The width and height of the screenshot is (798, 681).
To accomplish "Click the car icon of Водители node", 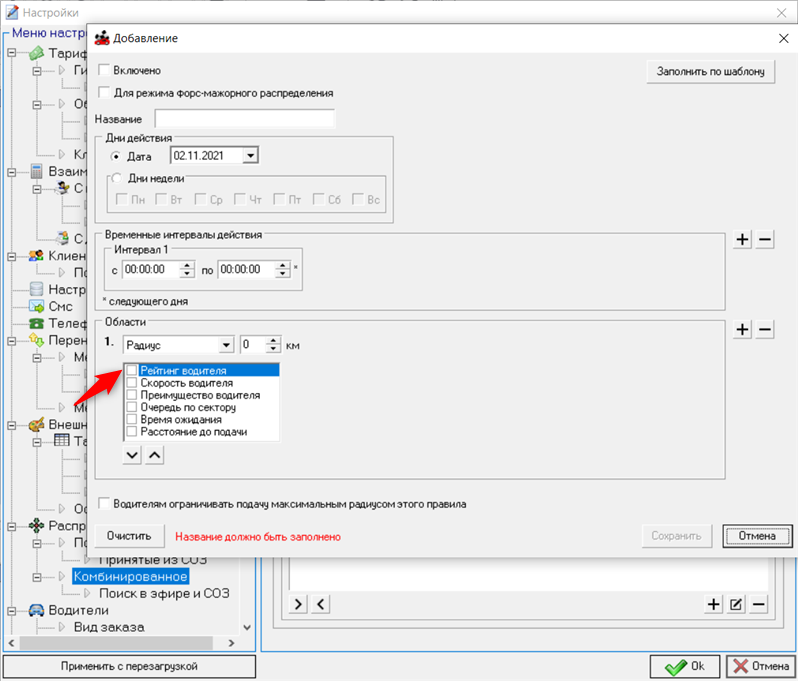I will [x=36, y=610].
